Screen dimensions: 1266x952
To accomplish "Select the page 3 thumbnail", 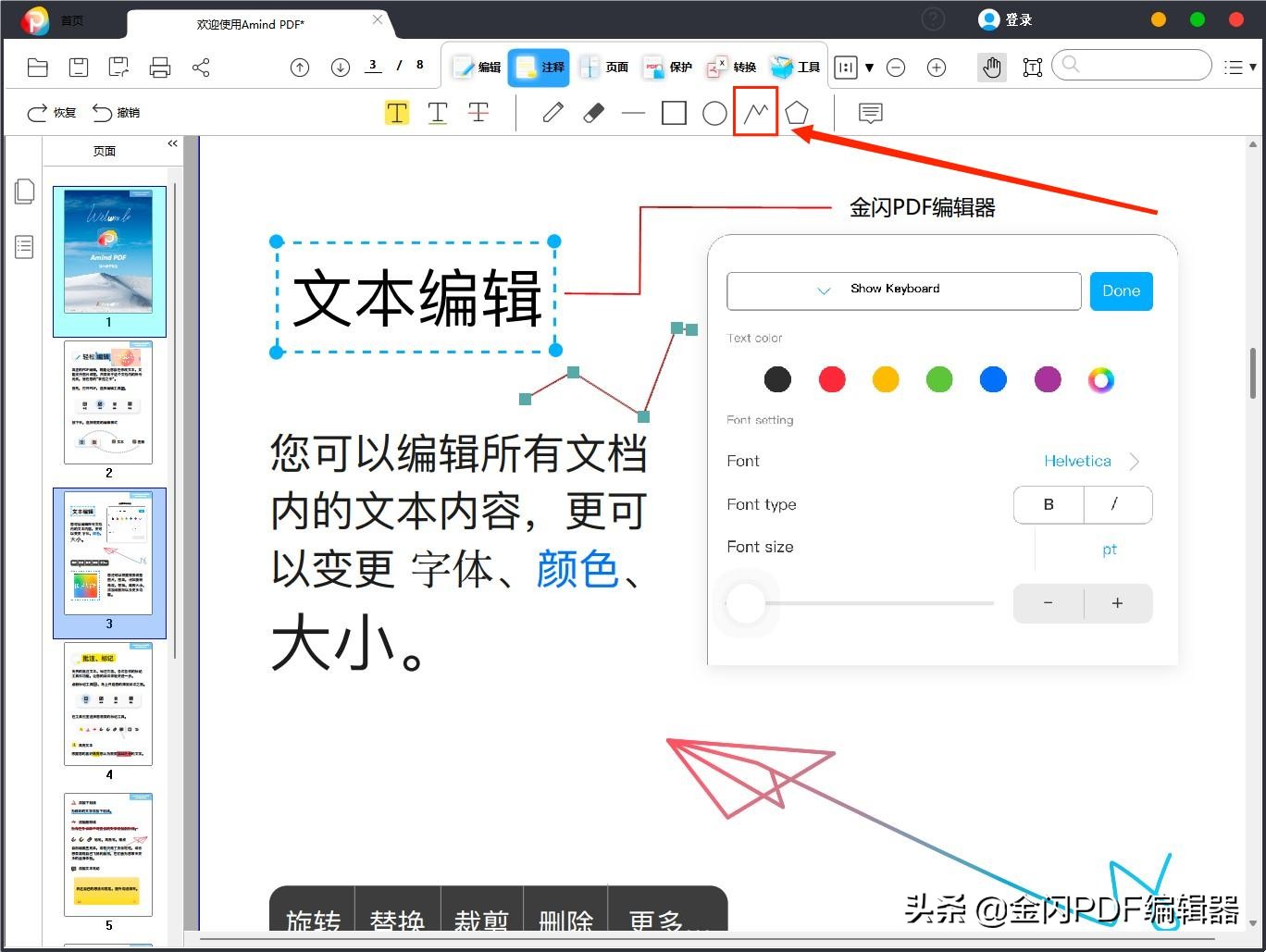I will tap(108, 553).
